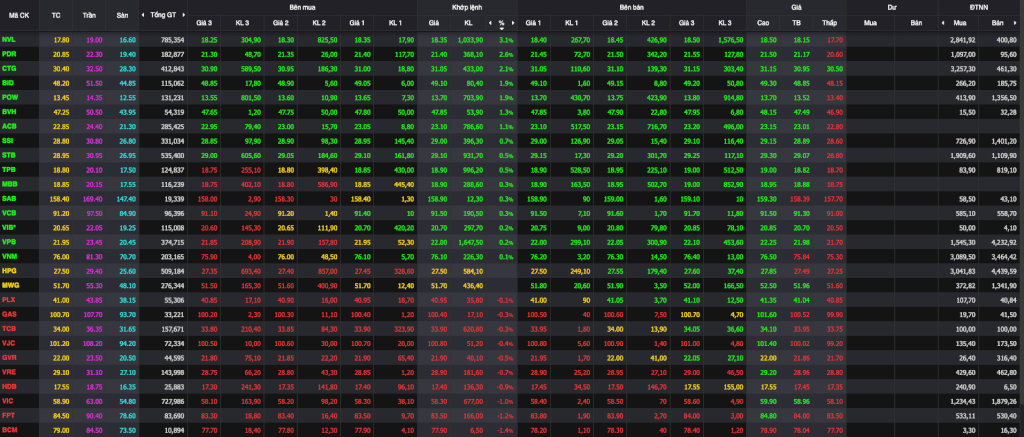This screenshot has width=1024, height=437.
Task: Click the Thấp low price header
Action: [x=829, y=23]
